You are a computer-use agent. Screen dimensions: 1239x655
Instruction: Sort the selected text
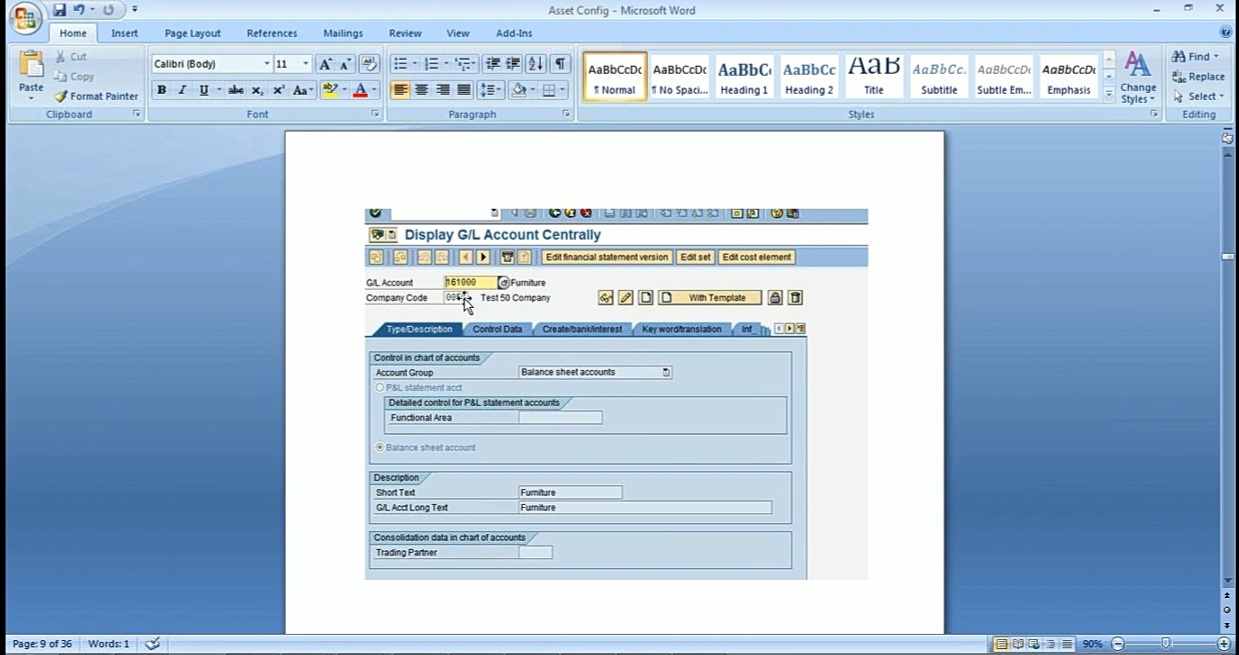[536, 64]
